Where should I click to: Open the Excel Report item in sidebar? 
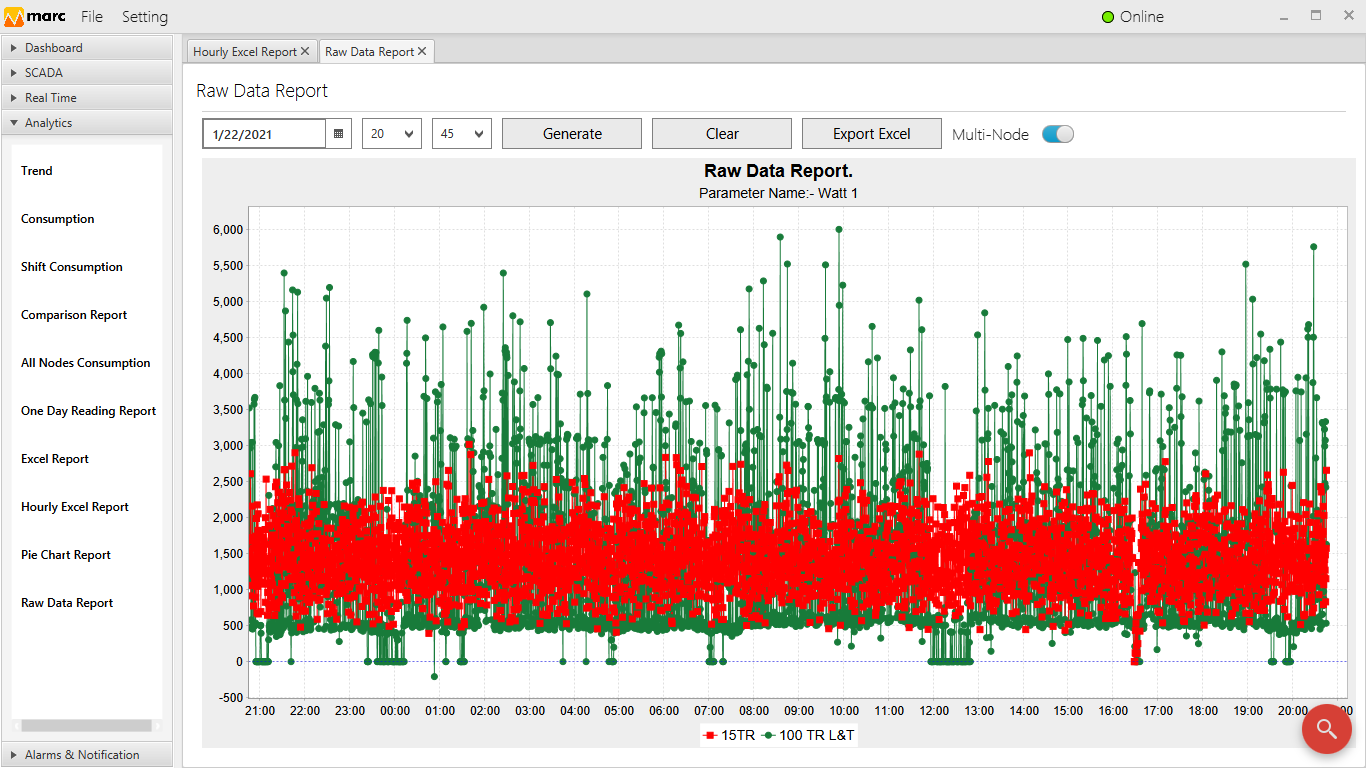point(55,459)
